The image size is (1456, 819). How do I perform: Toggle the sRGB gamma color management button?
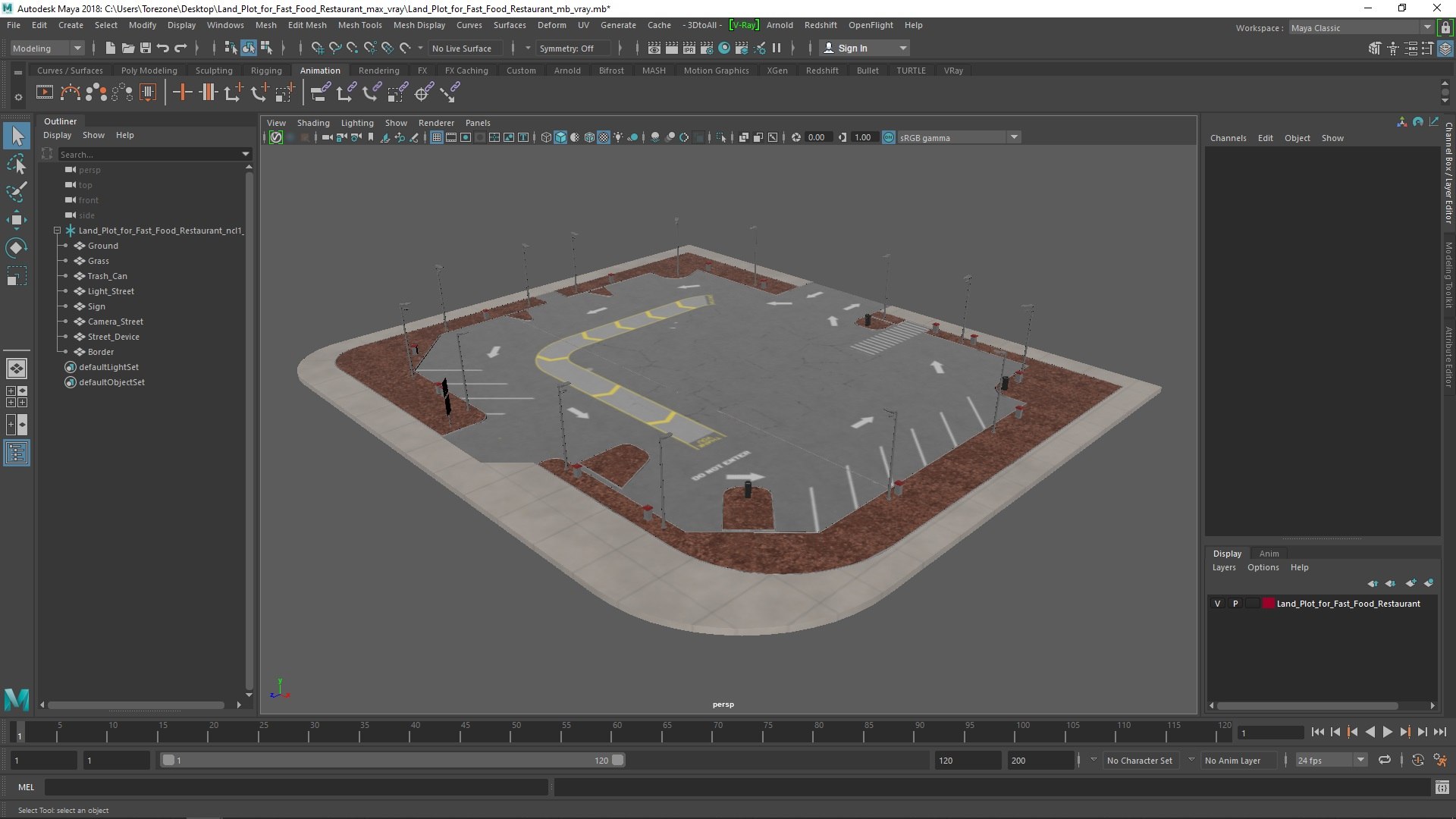(889, 137)
